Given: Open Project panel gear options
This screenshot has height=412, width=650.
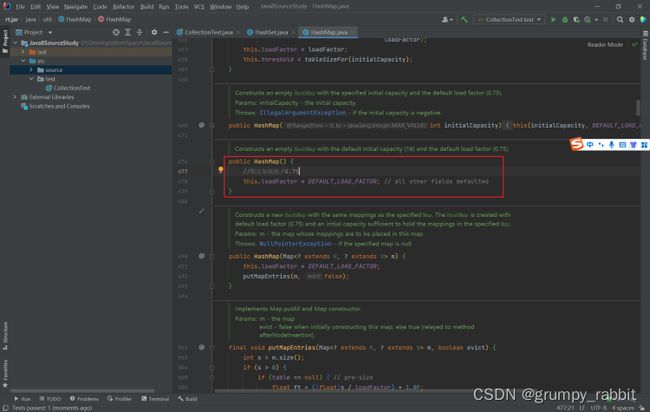Looking at the screenshot, I should pos(154,32).
